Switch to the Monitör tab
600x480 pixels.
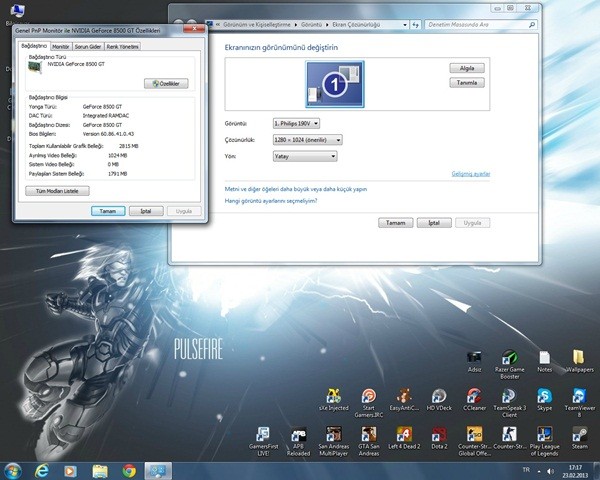(x=61, y=46)
